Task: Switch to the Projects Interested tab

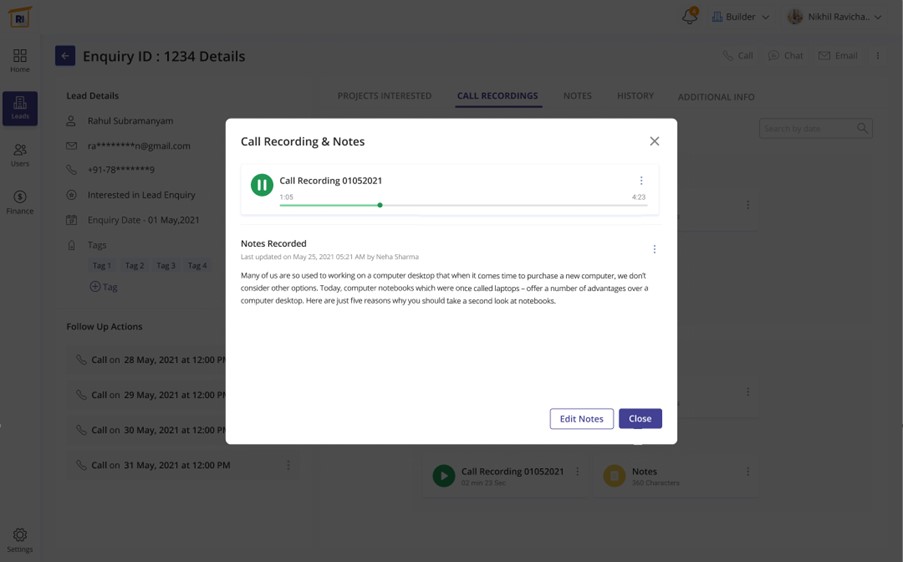Action: tap(384, 96)
